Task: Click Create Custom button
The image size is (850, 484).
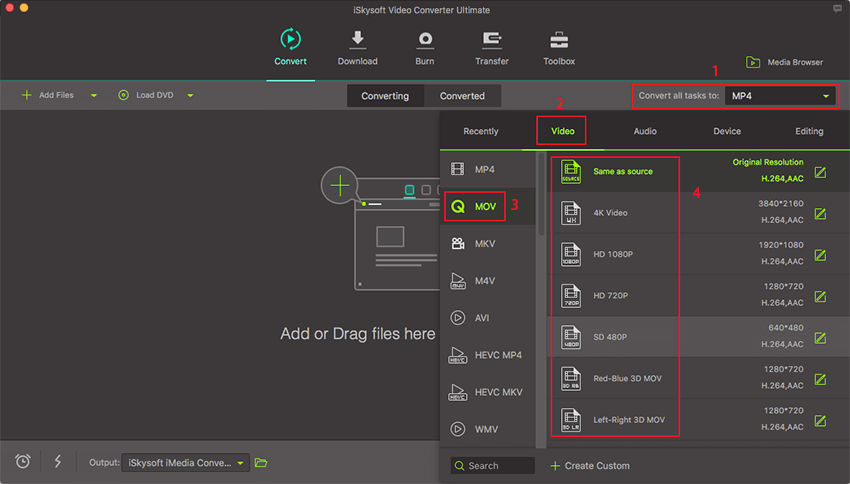Action: pos(590,466)
